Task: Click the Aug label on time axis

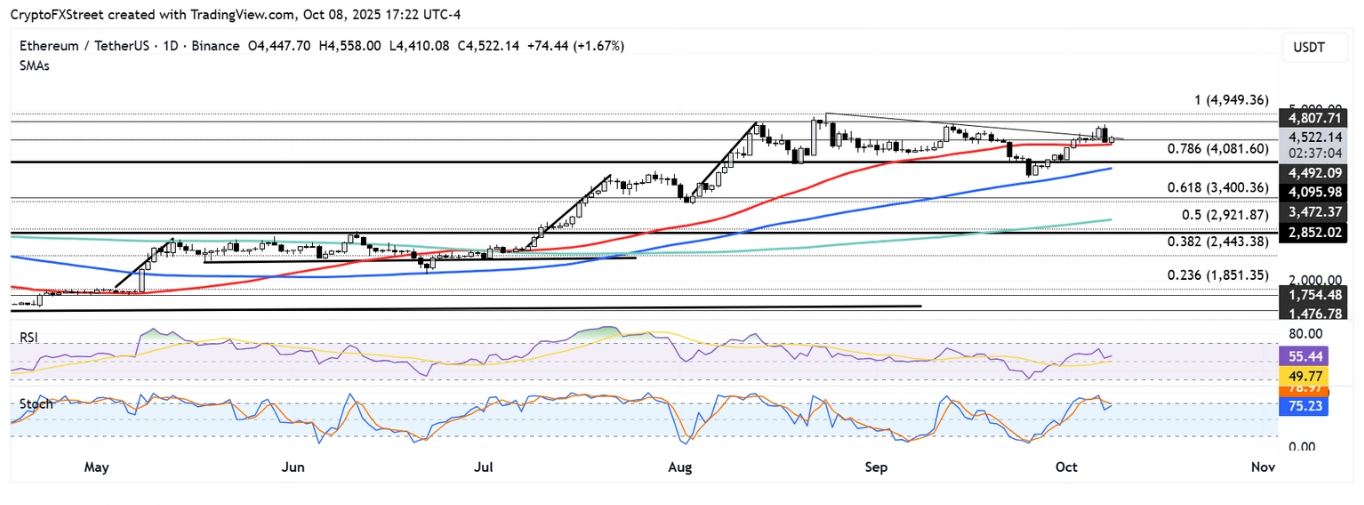Action: tap(680, 467)
